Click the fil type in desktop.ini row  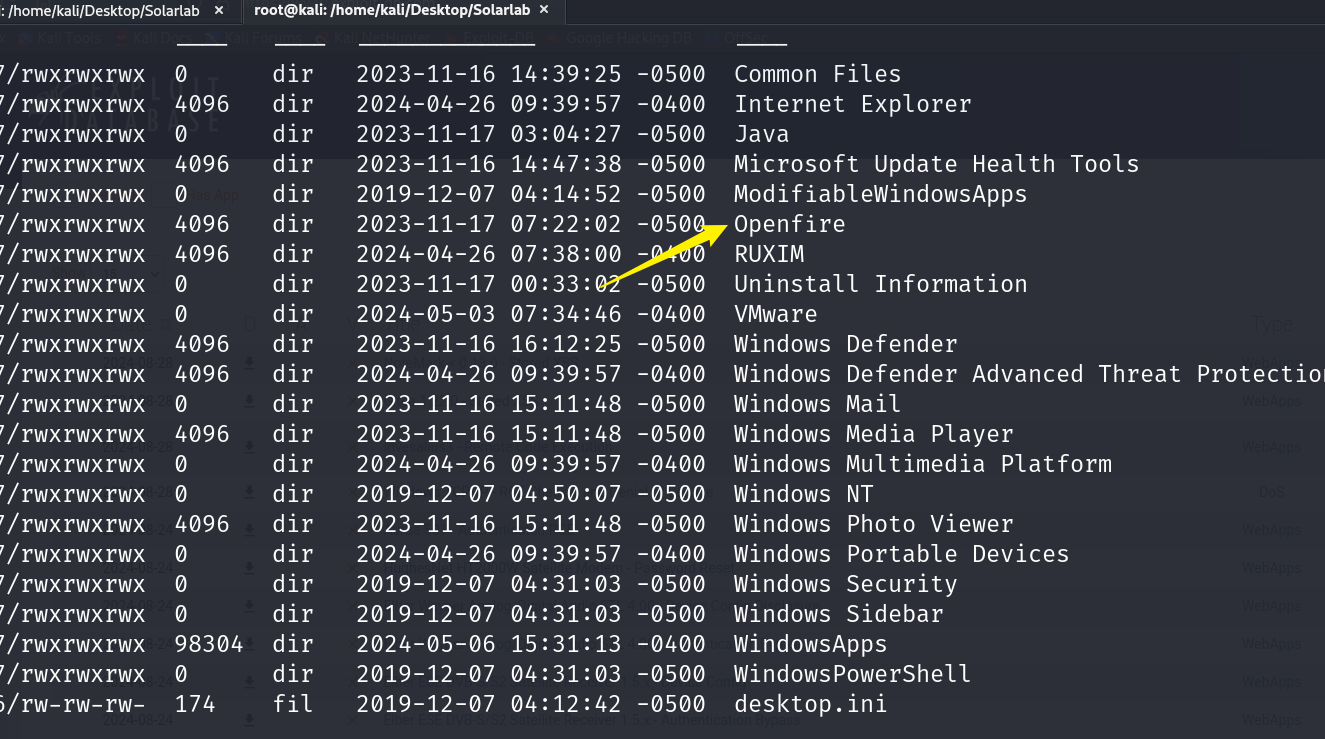point(293,704)
